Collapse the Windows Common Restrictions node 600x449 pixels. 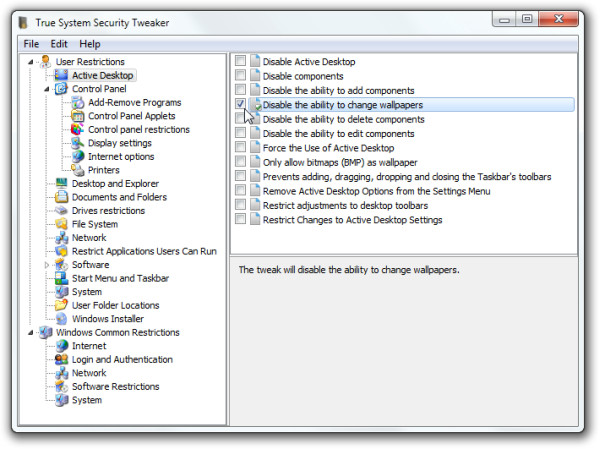click(x=31, y=333)
